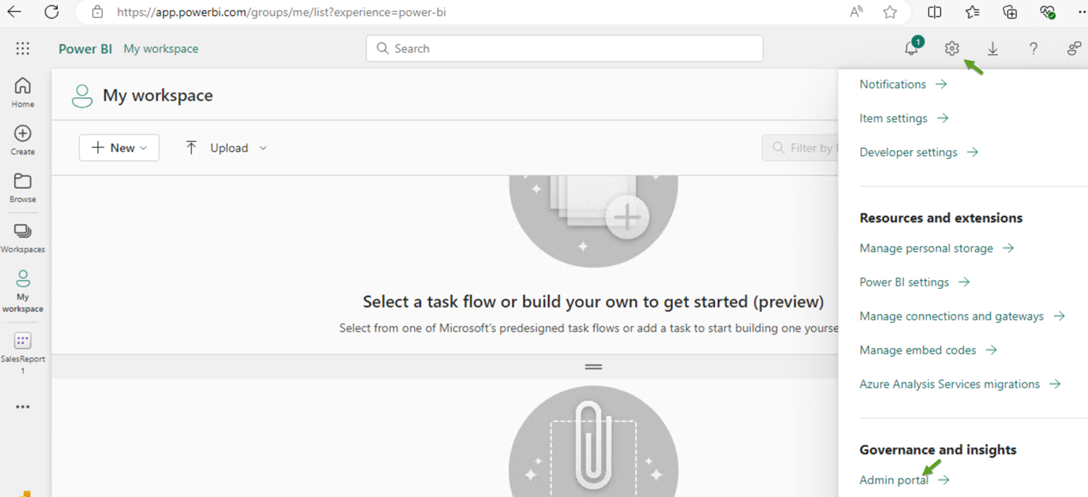Click the Filter by keyword field

tap(801, 148)
